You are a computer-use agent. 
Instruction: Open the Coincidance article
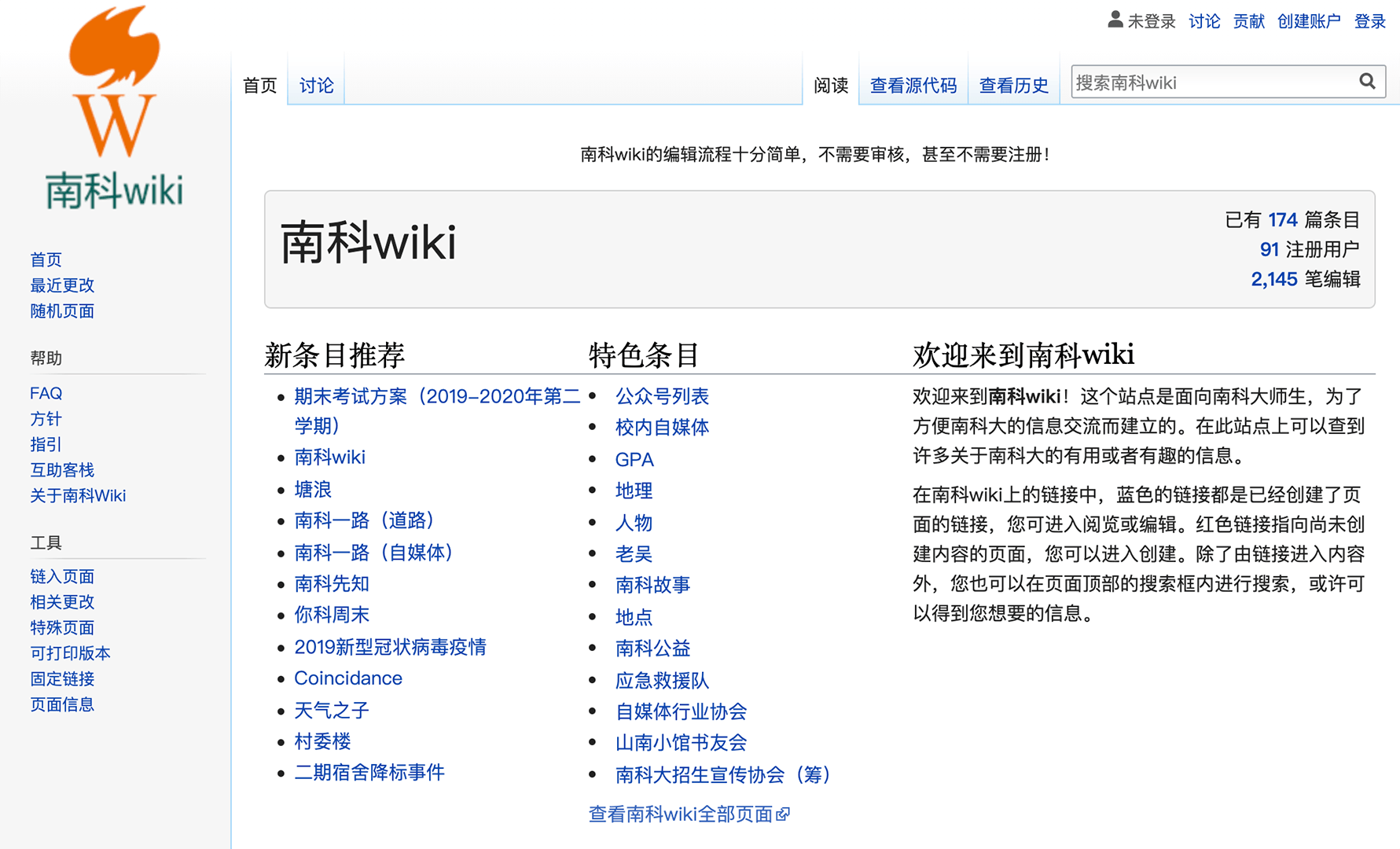pyautogui.click(x=348, y=678)
